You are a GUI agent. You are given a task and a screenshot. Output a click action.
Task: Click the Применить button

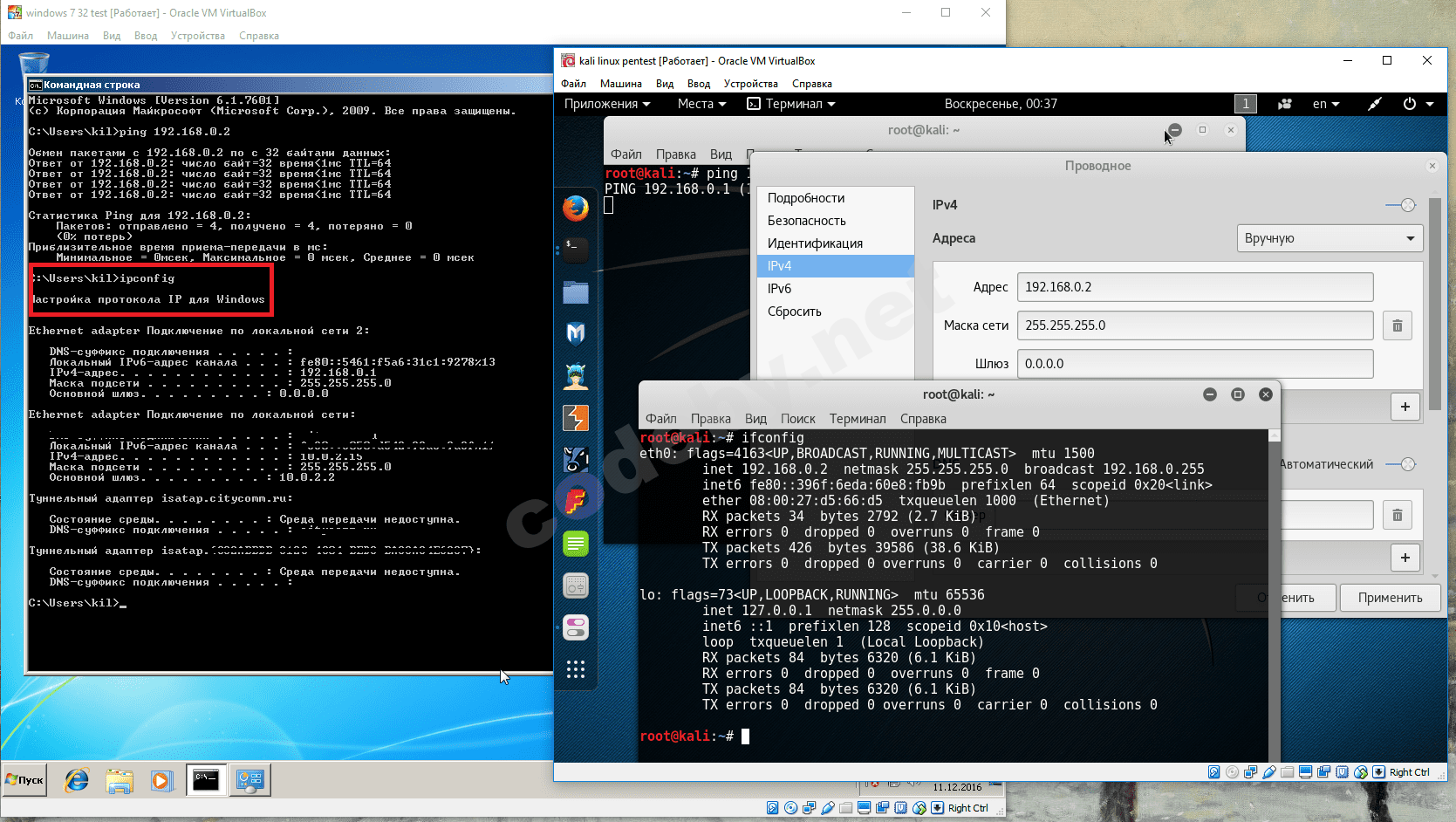[1390, 598]
